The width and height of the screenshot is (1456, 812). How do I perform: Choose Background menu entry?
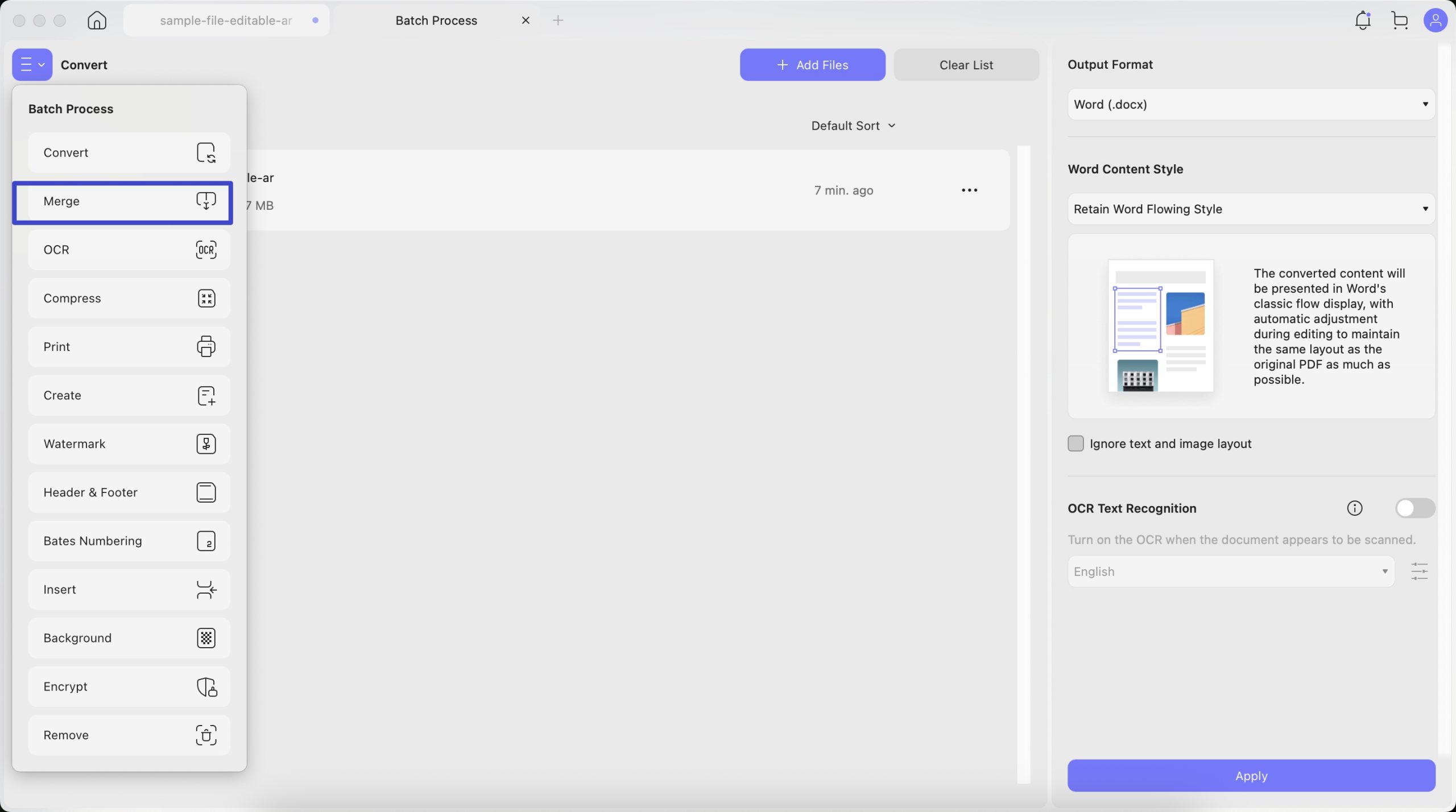click(x=129, y=638)
